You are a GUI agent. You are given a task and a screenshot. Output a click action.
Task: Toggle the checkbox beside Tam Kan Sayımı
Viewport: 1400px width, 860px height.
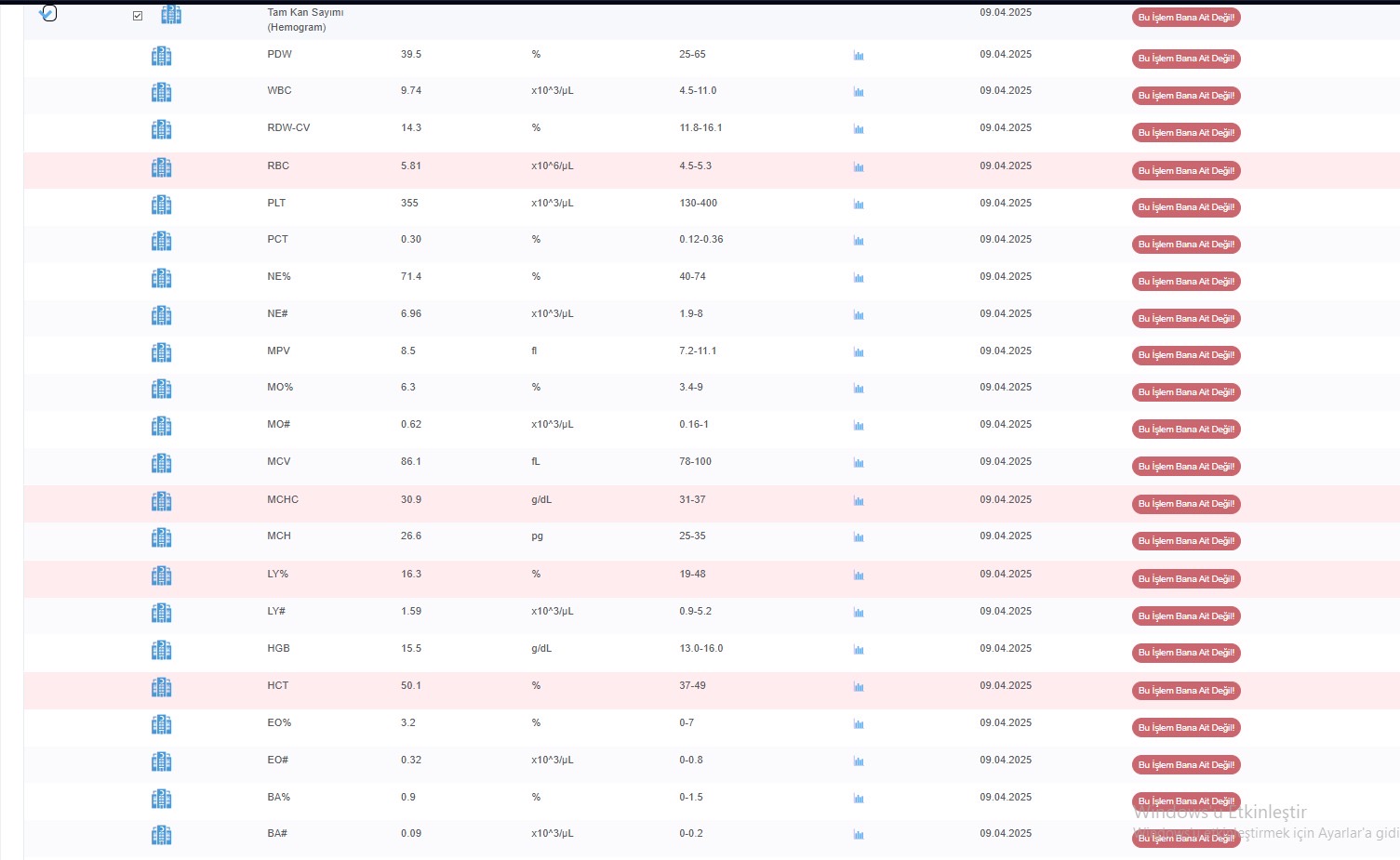tap(138, 16)
